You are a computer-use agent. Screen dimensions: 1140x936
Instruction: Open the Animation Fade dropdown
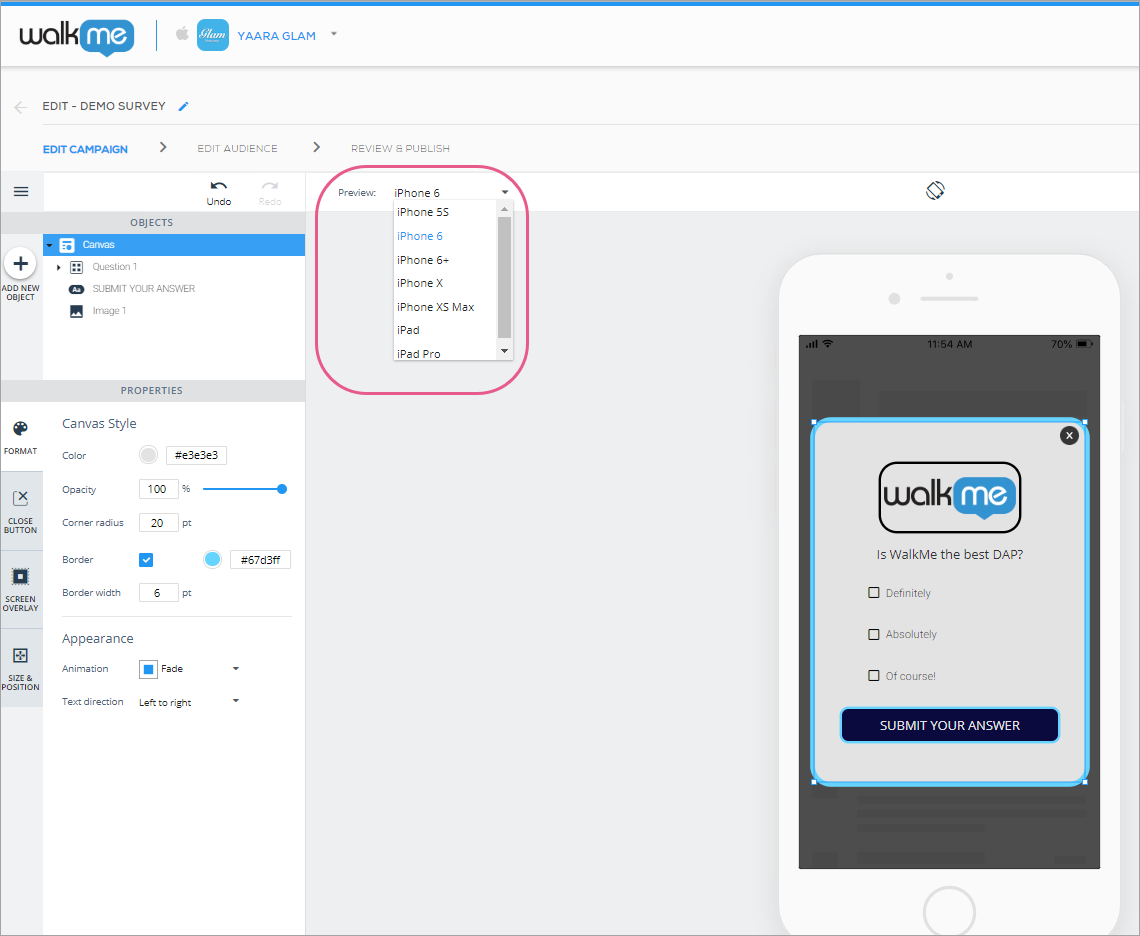tap(190, 669)
